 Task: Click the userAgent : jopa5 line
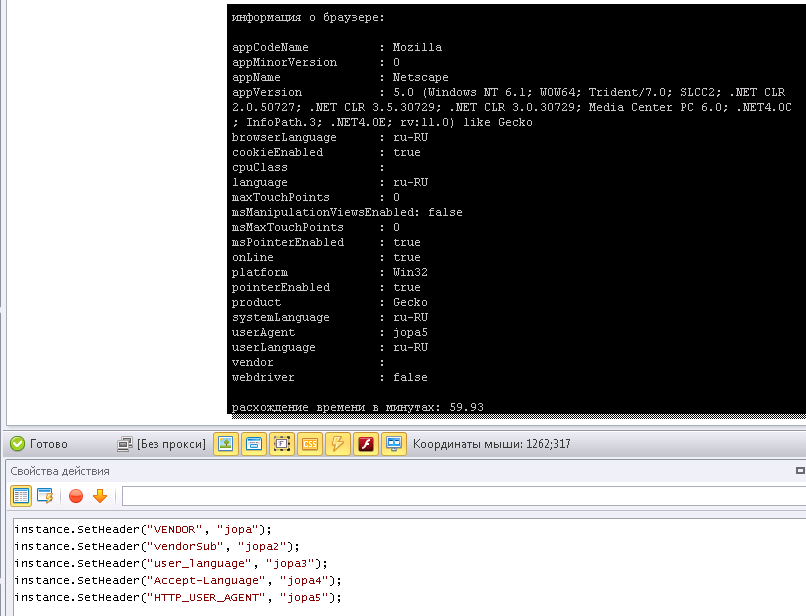(x=329, y=332)
